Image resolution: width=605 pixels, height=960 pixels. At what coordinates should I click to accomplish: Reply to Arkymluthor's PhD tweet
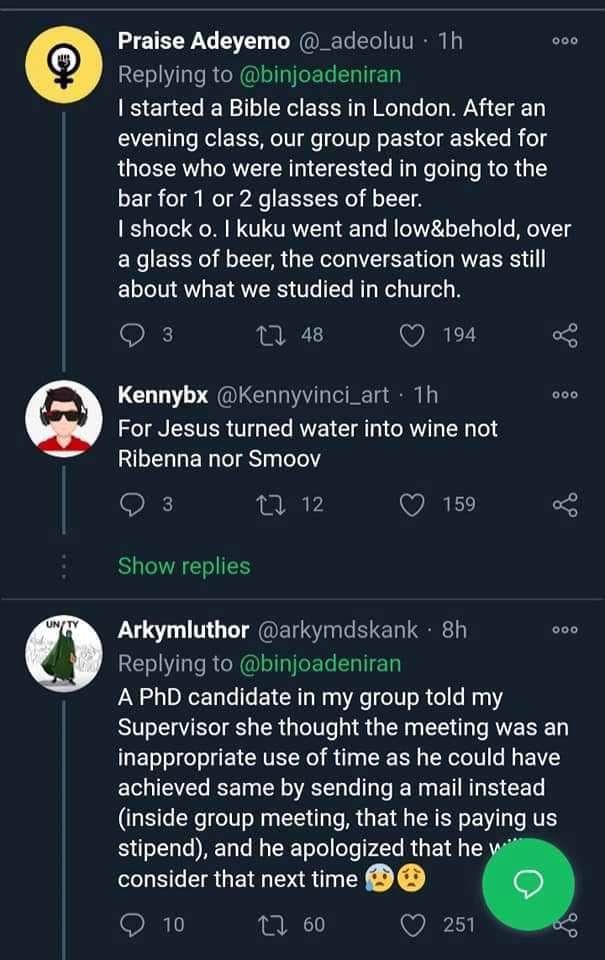click(133, 924)
